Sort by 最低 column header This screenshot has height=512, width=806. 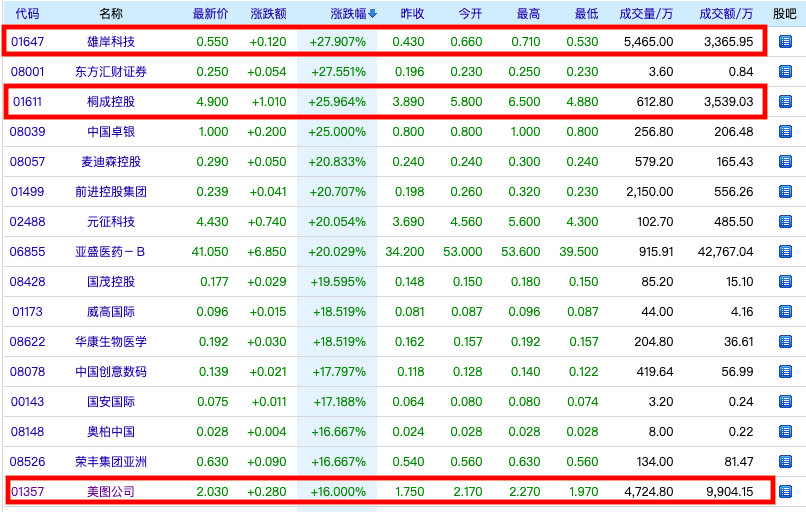pos(587,14)
